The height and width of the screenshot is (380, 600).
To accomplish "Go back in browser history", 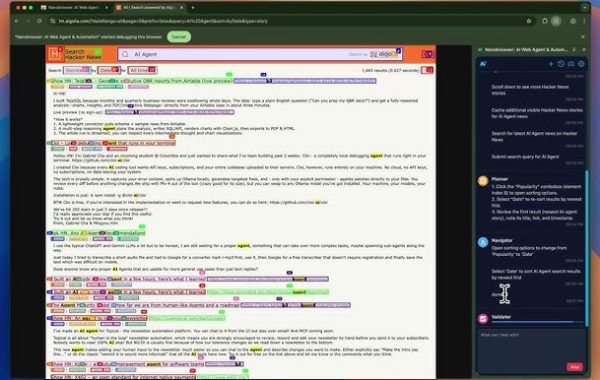I will tap(17, 21).
